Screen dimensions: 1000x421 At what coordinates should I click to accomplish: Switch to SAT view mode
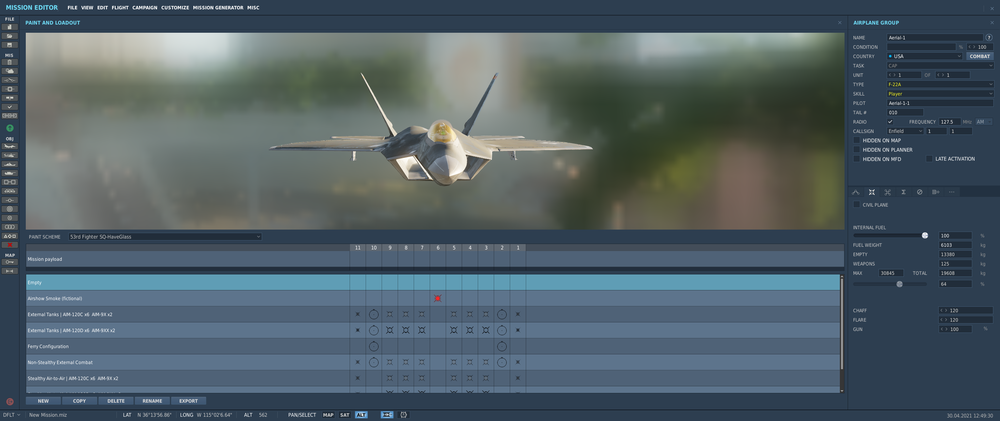(344, 415)
